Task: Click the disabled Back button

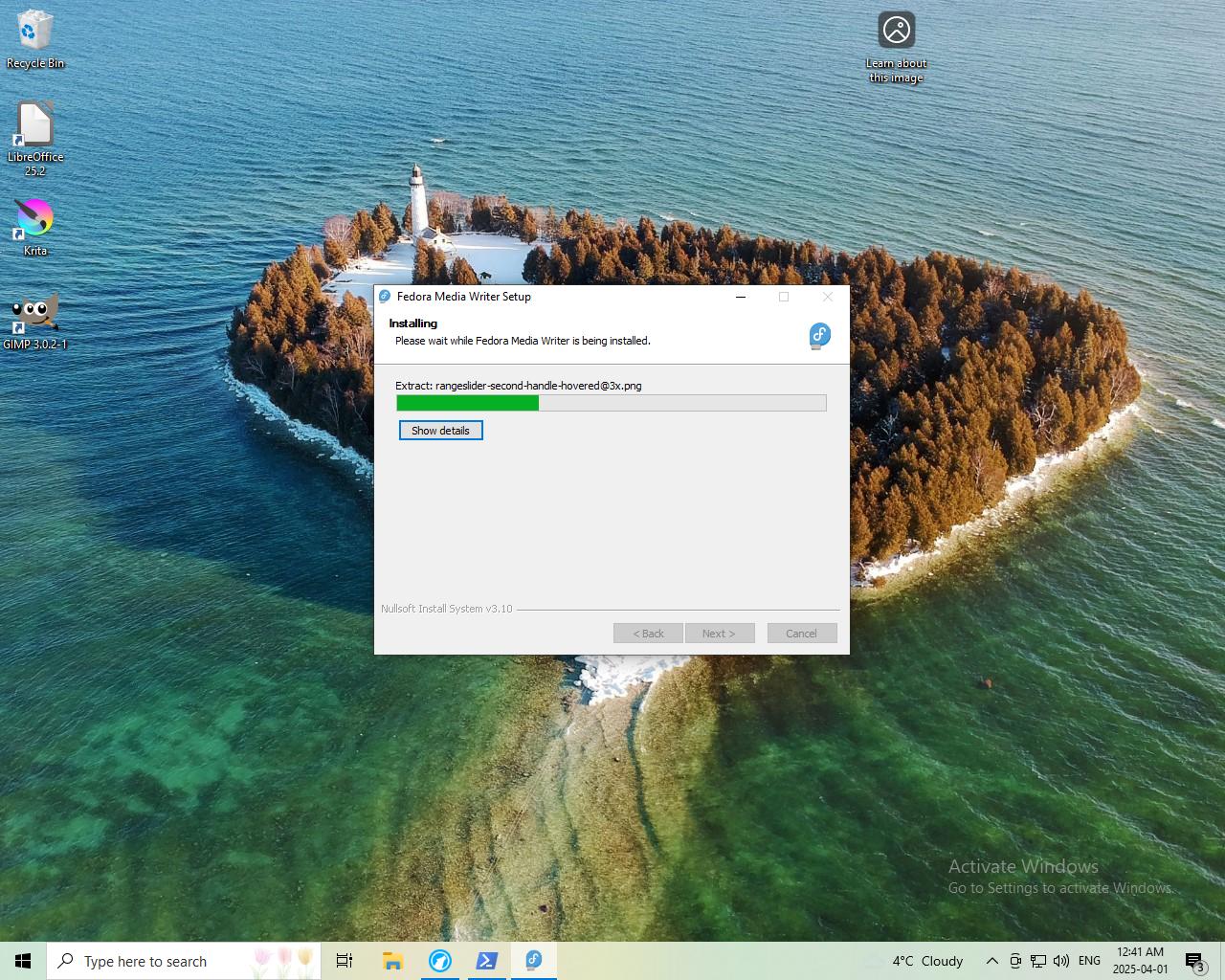Action: pyautogui.click(x=648, y=634)
